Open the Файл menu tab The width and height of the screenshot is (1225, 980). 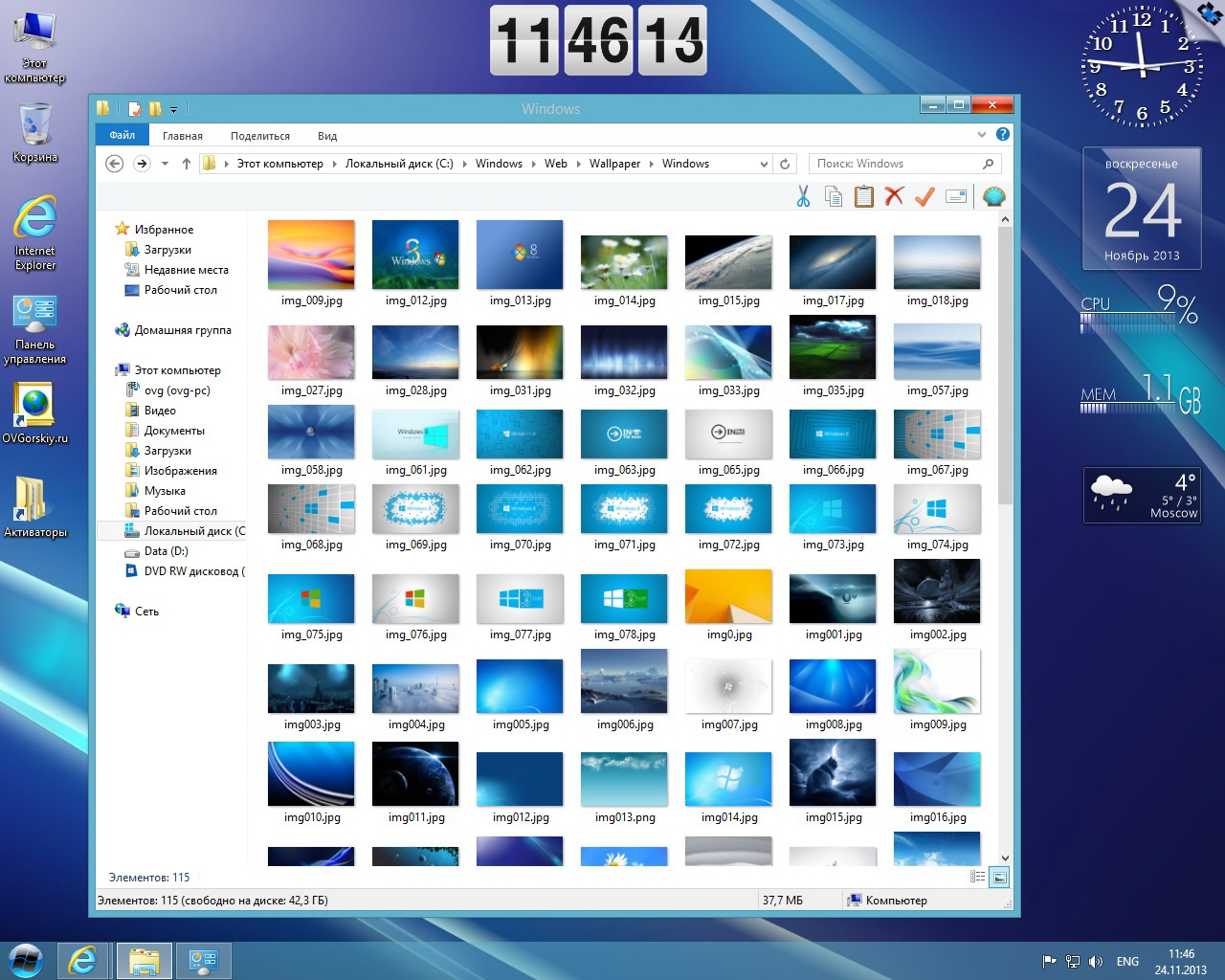[x=122, y=135]
